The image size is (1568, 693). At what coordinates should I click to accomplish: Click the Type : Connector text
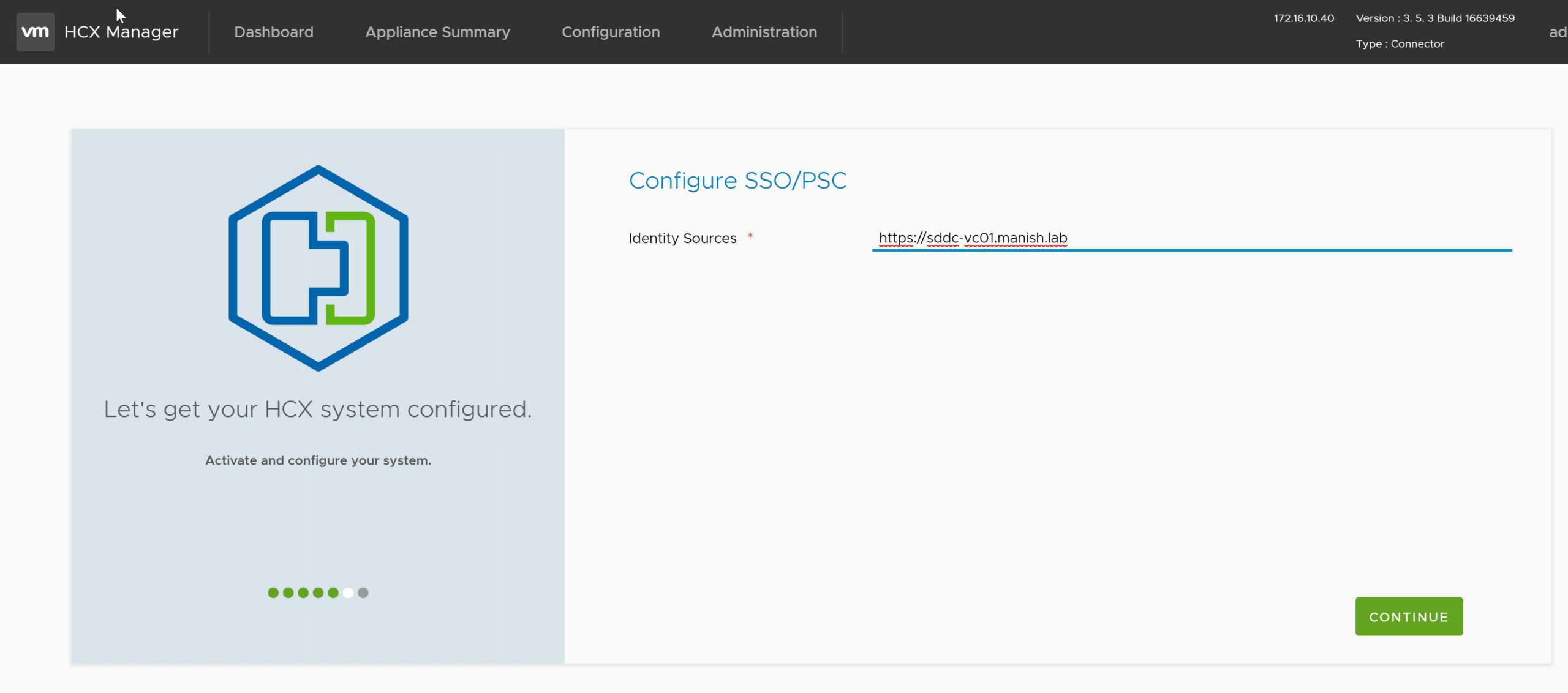(x=1400, y=44)
